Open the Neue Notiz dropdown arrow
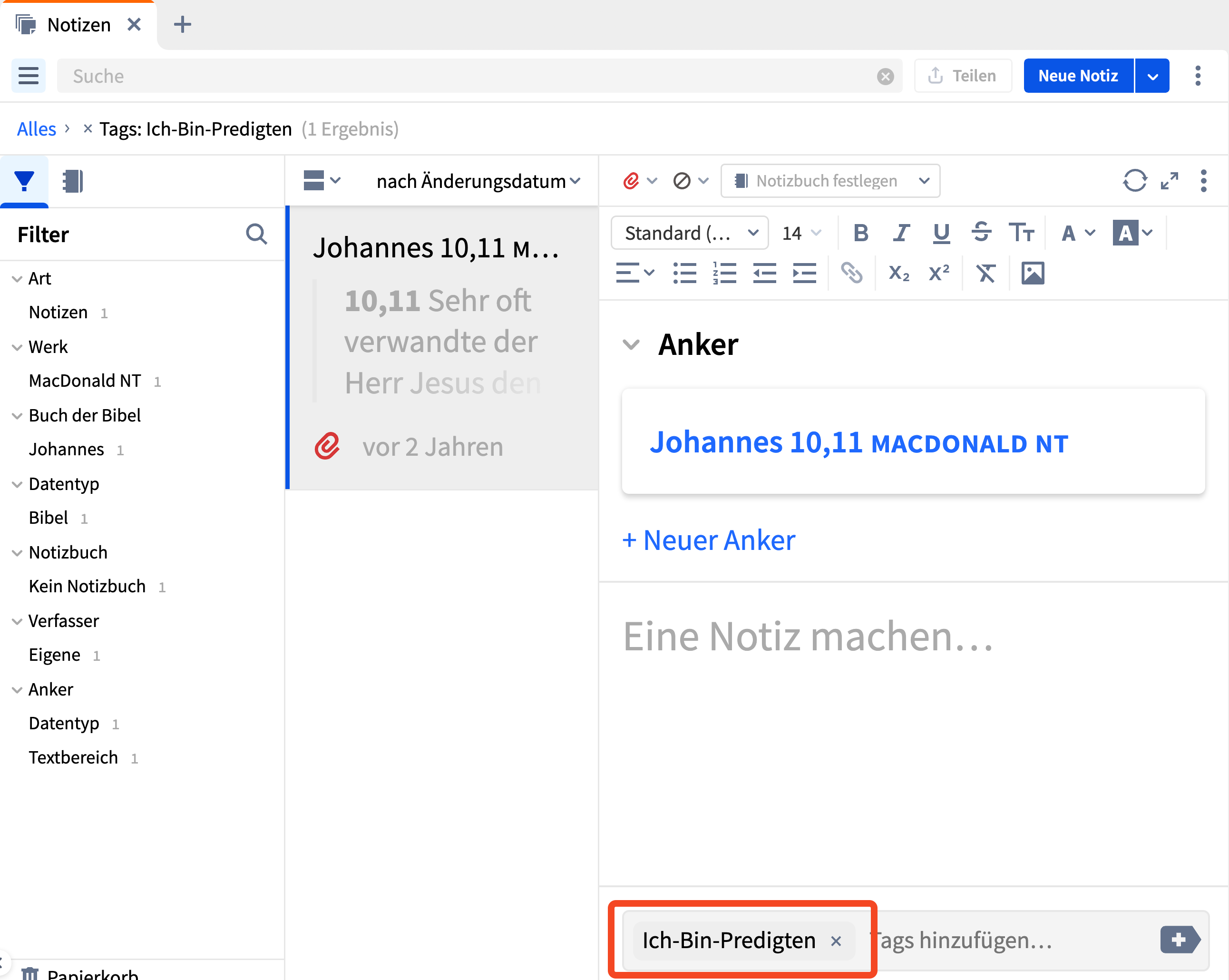 (1152, 75)
